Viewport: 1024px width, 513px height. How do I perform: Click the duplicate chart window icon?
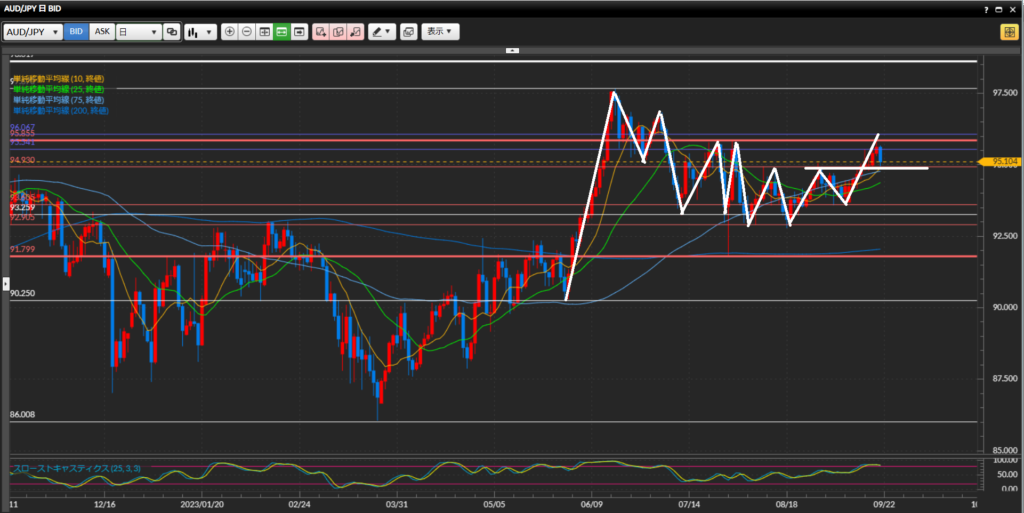(x=408, y=32)
